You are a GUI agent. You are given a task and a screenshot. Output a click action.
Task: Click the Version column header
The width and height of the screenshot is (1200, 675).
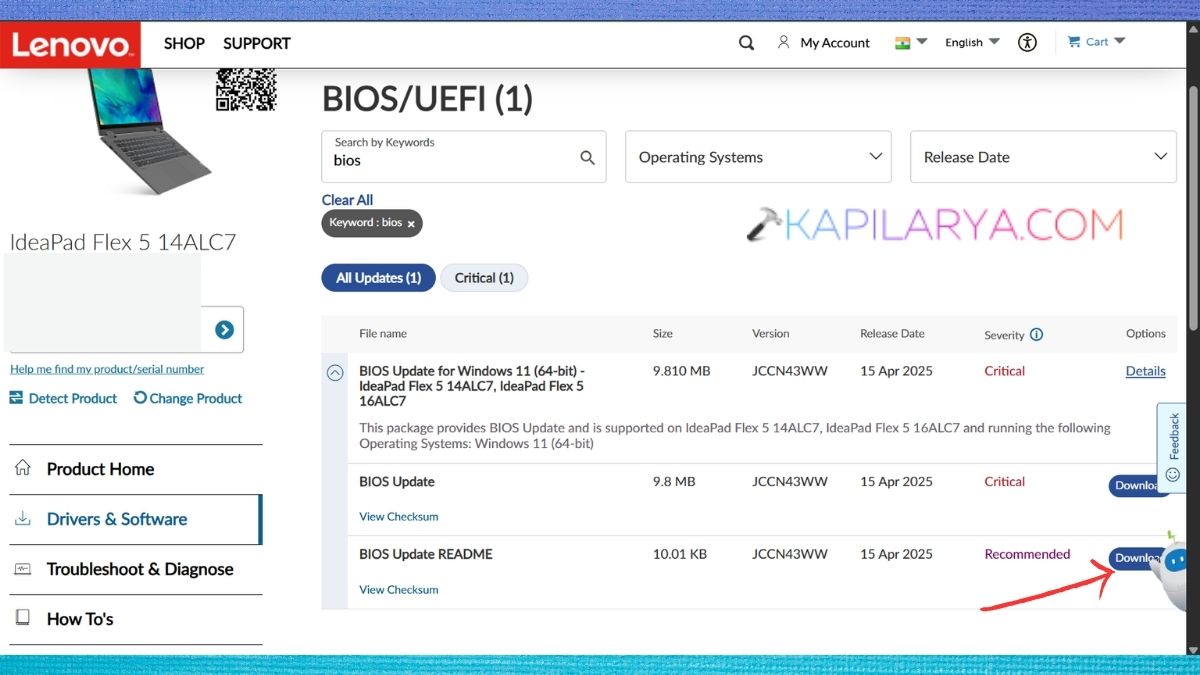point(771,334)
